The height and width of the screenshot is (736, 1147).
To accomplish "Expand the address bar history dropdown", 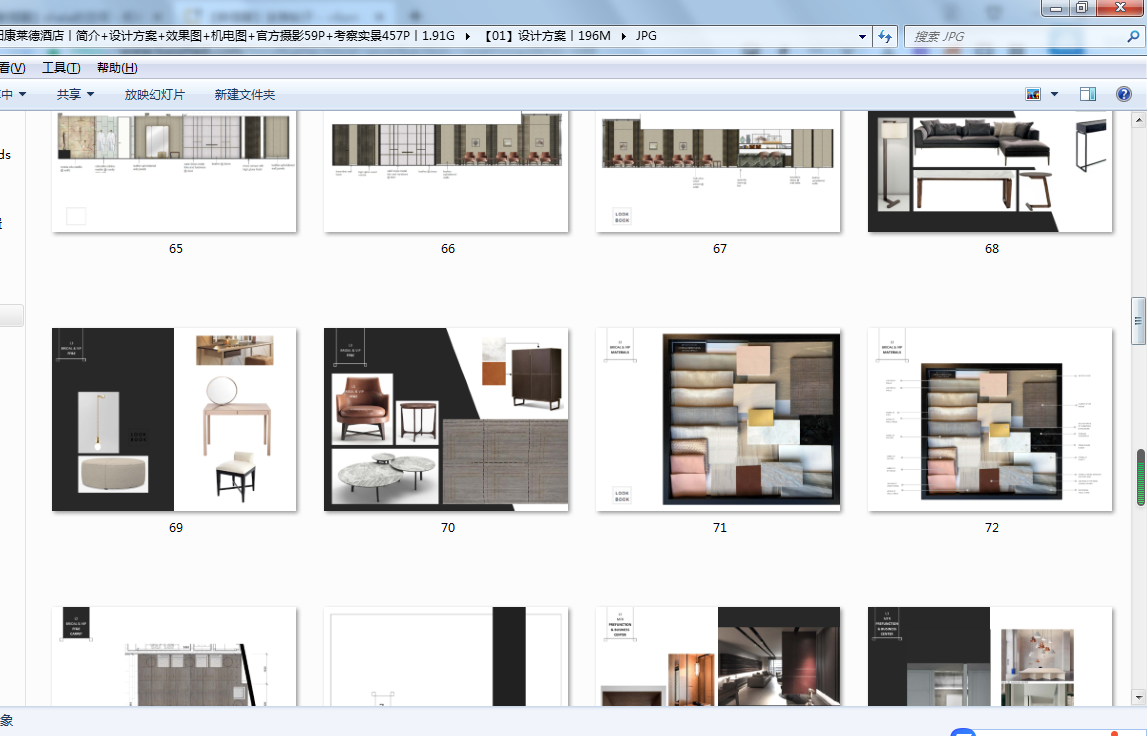I will click(862, 36).
